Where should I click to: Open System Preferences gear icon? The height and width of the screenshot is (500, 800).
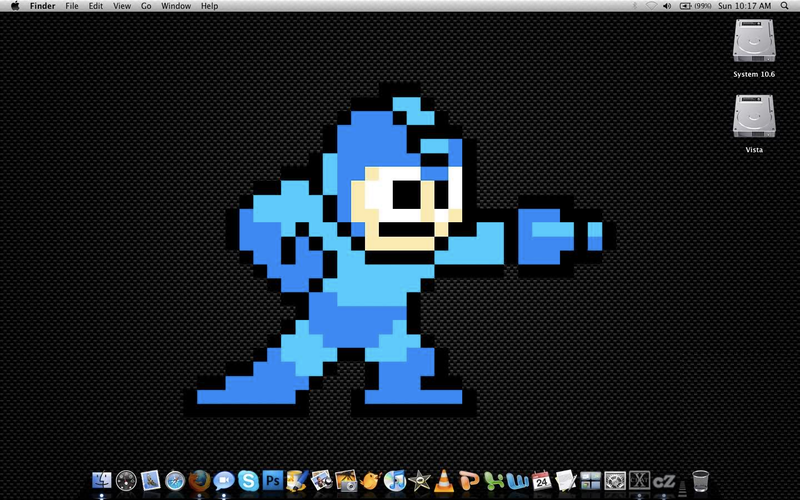coord(615,481)
